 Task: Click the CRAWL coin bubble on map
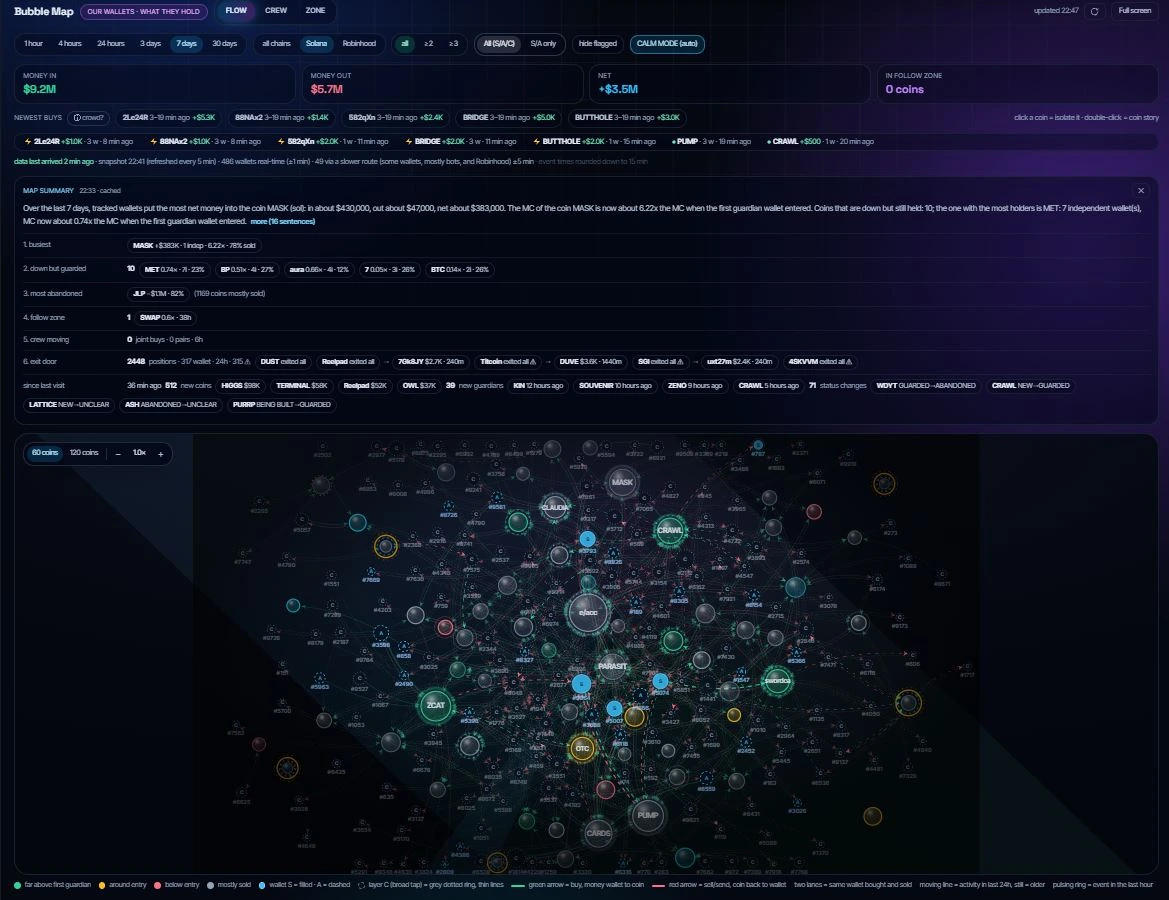coord(669,530)
